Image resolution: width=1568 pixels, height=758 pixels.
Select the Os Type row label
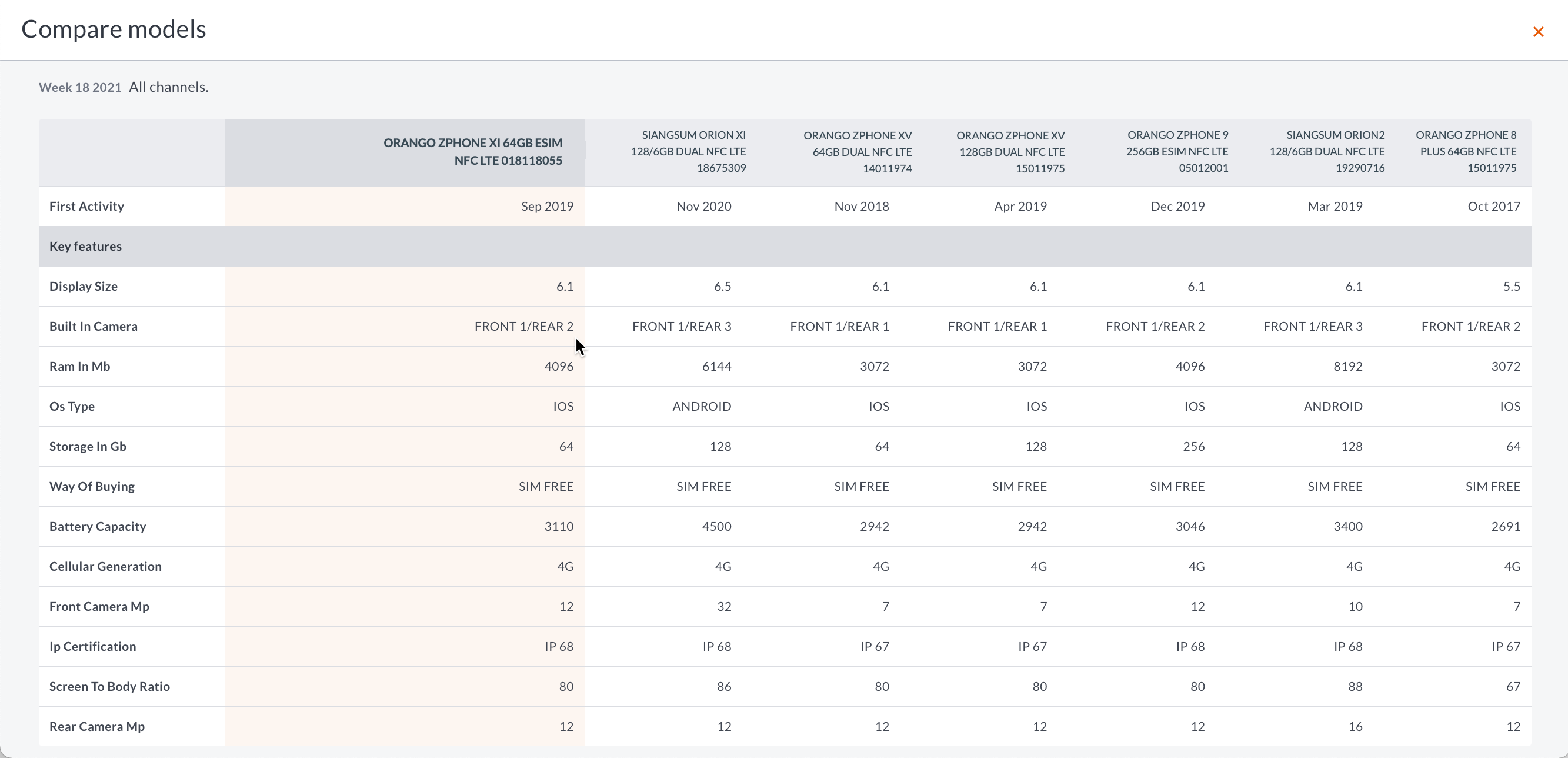coord(72,407)
